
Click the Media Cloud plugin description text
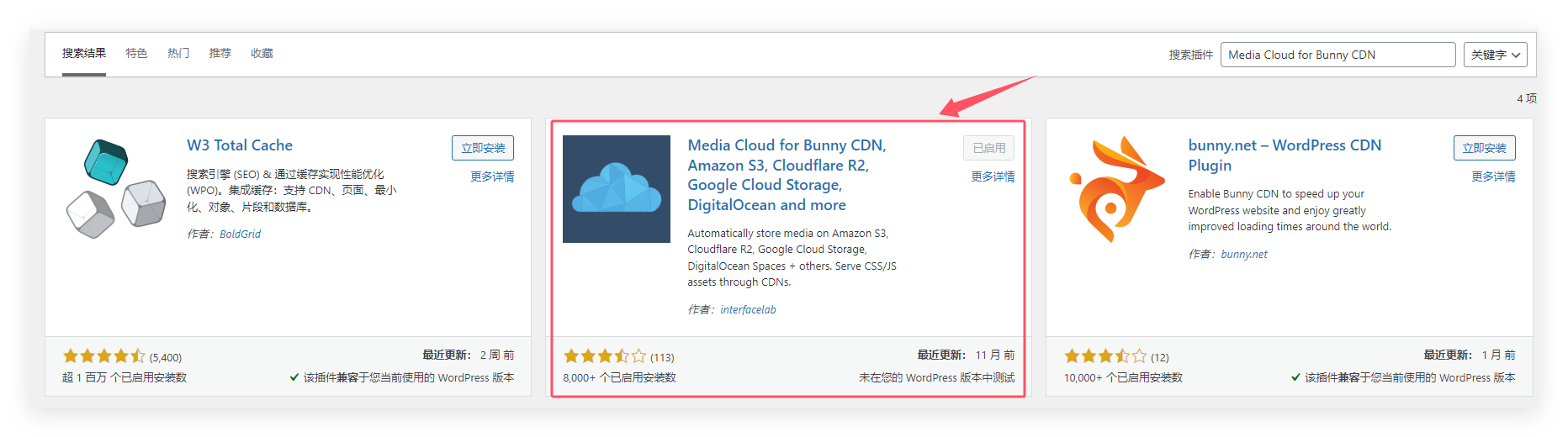pos(792,257)
